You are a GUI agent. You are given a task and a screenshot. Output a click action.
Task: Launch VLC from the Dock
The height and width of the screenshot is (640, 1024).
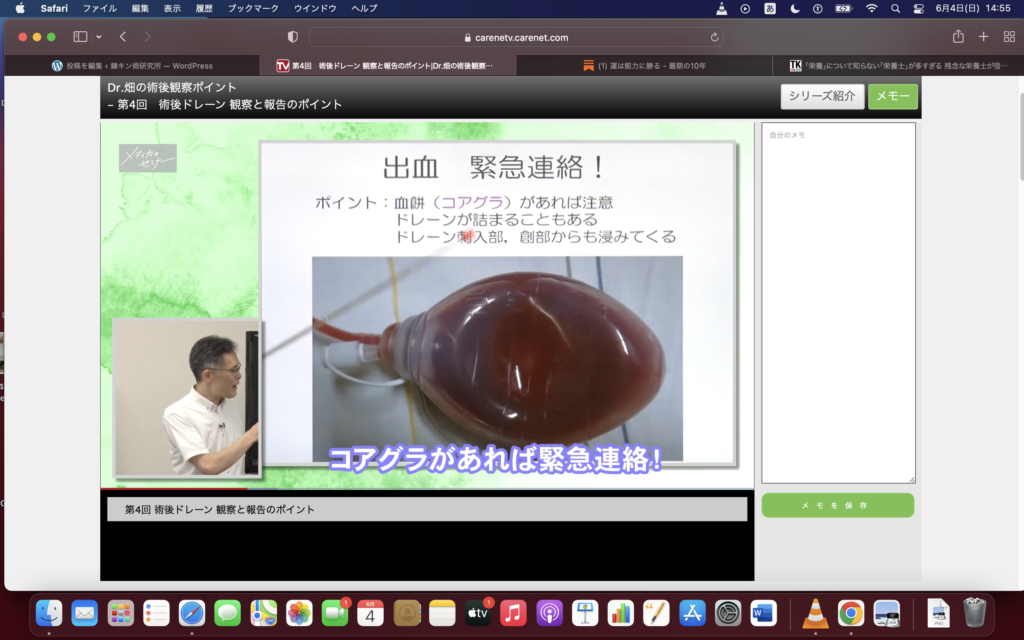pos(816,613)
